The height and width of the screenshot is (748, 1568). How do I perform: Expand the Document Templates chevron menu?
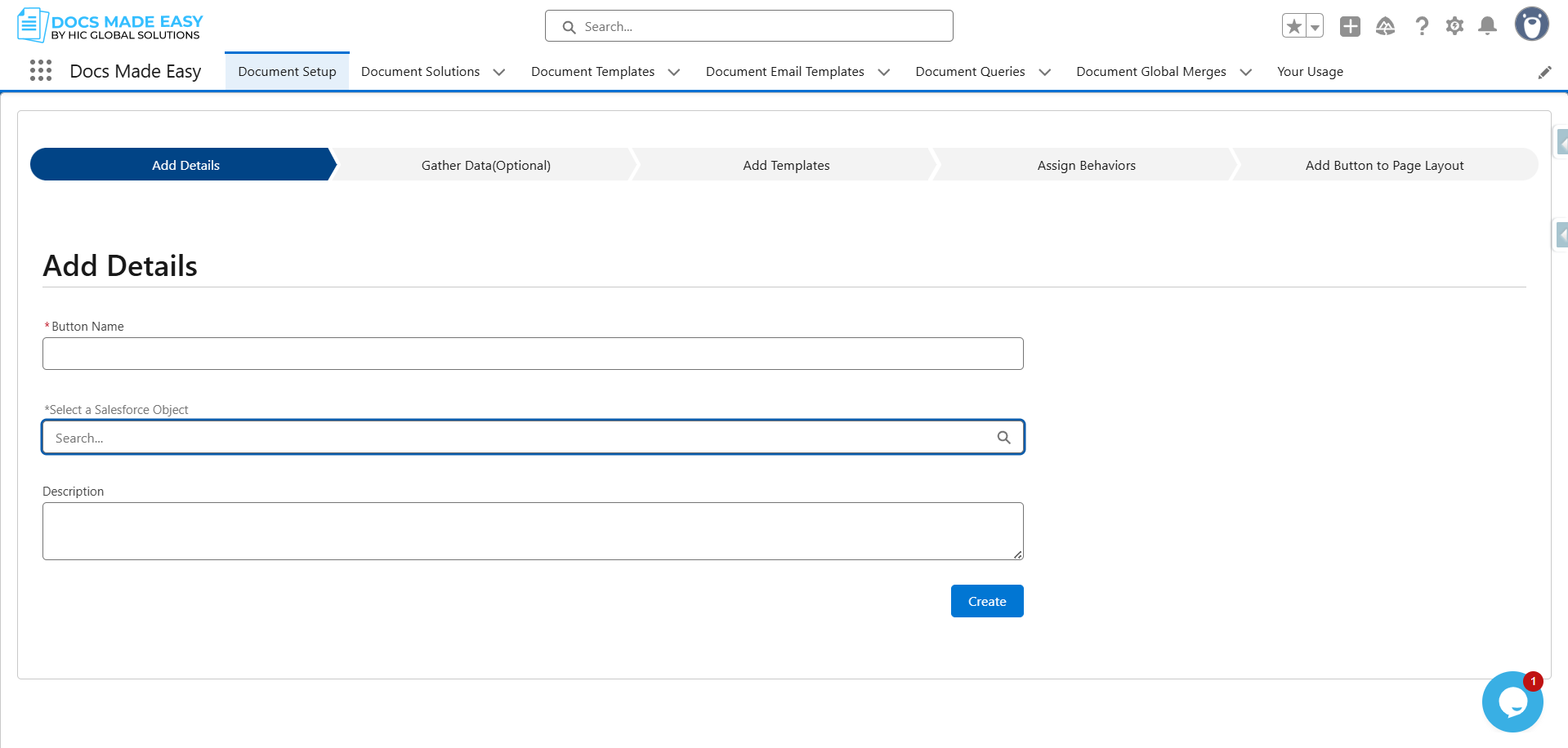(674, 73)
